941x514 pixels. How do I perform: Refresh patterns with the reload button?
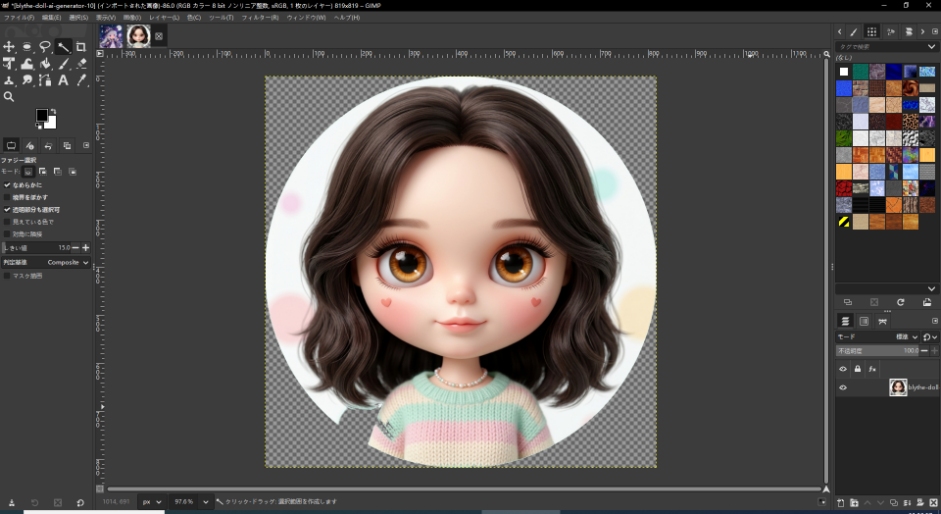(x=900, y=302)
